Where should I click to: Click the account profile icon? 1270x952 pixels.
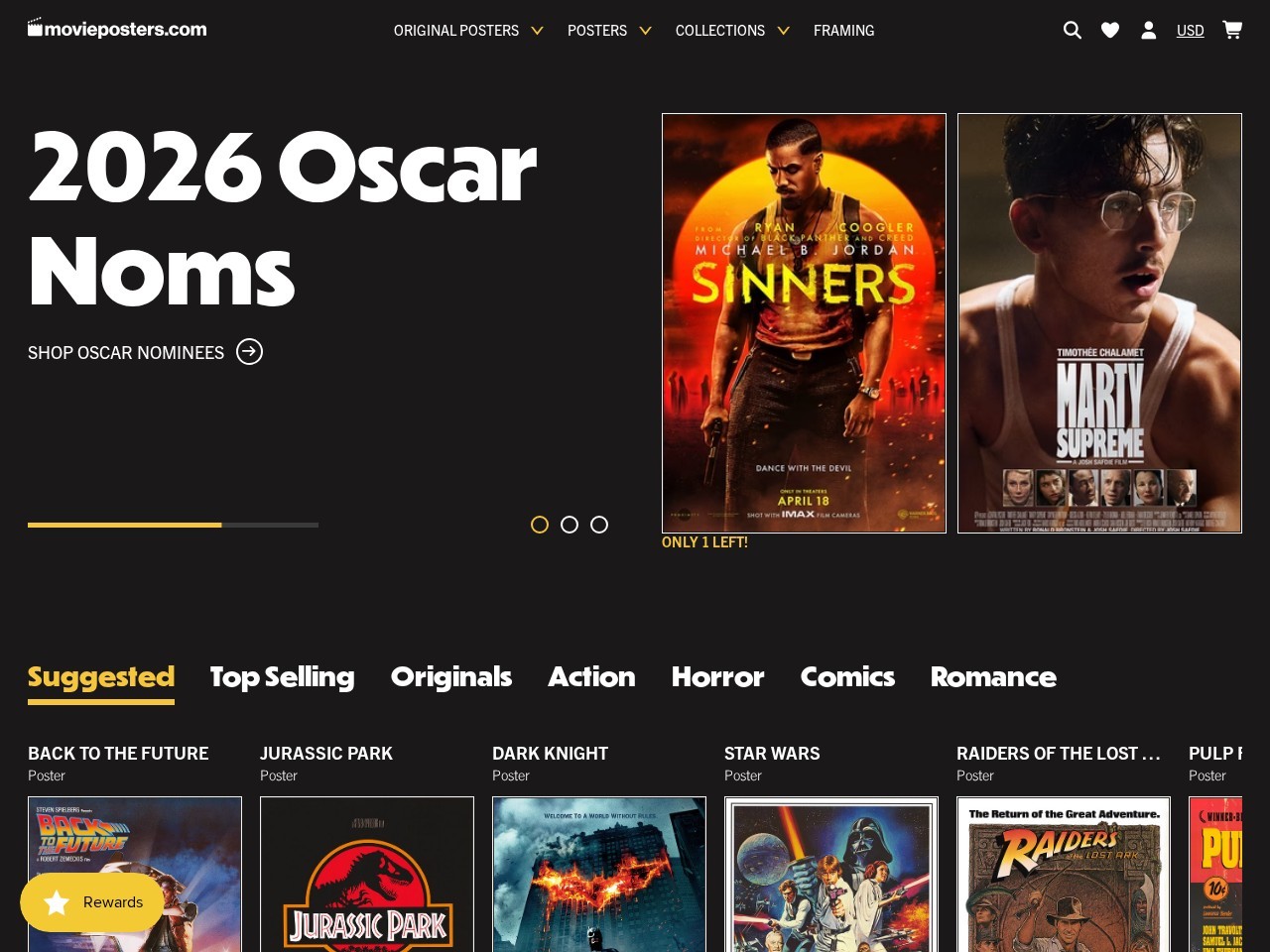point(1148,30)
